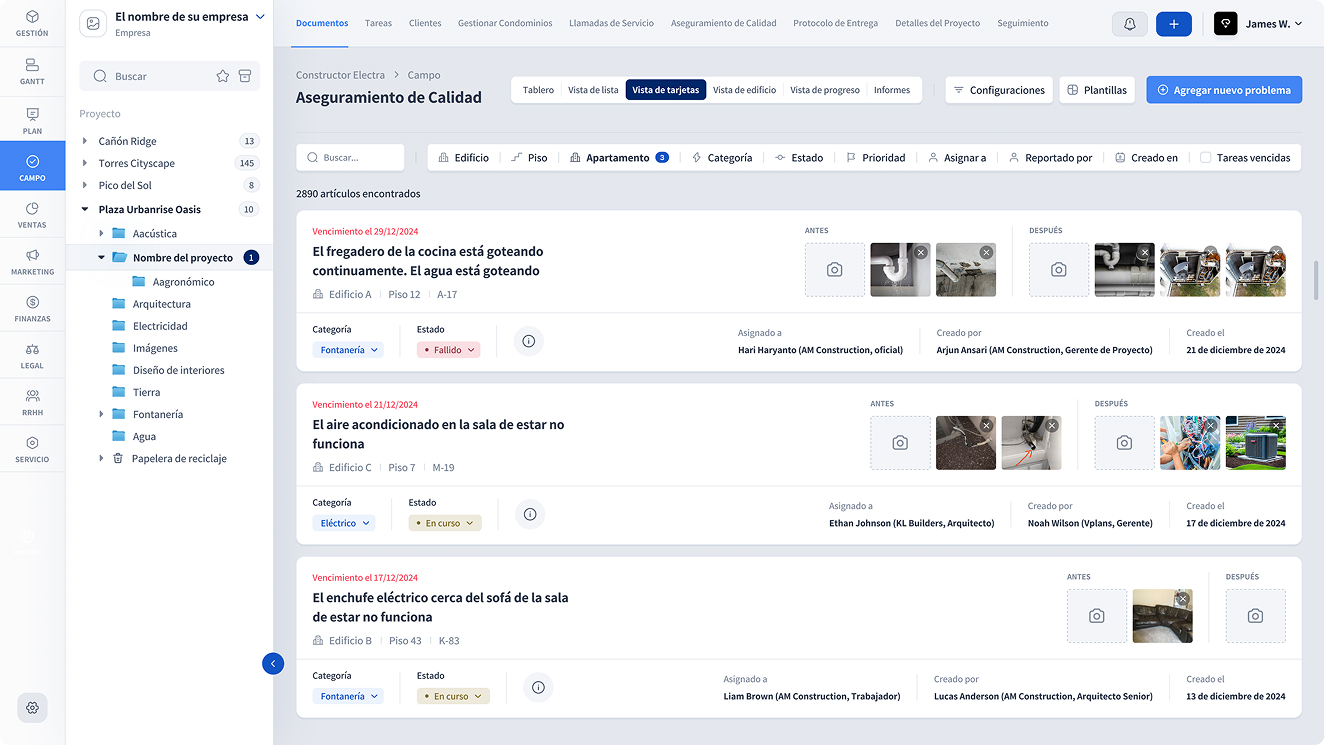Viewport: 1325px width, 745px height.
Task: Open the heat pump AFTER photo thumbnail
Action: click(x=1256, y=443)
